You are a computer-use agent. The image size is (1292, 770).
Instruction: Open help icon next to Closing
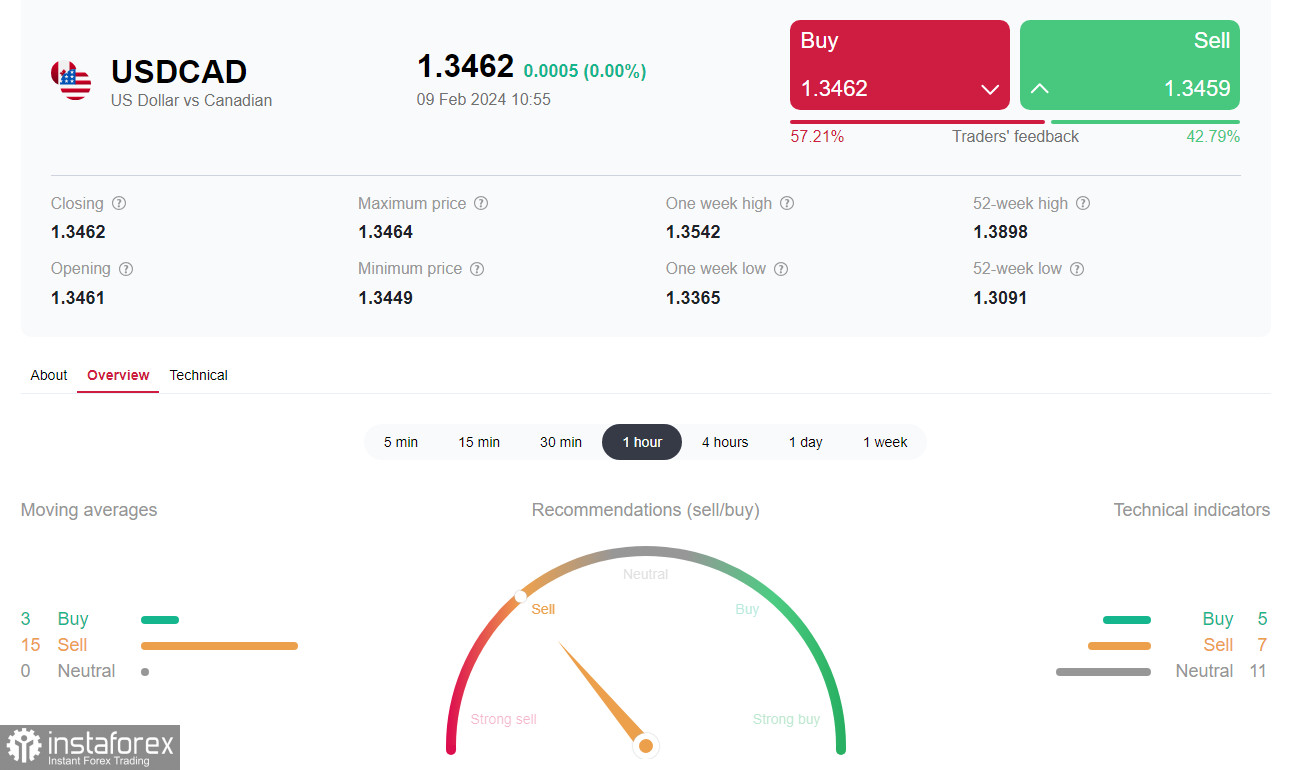119,203
